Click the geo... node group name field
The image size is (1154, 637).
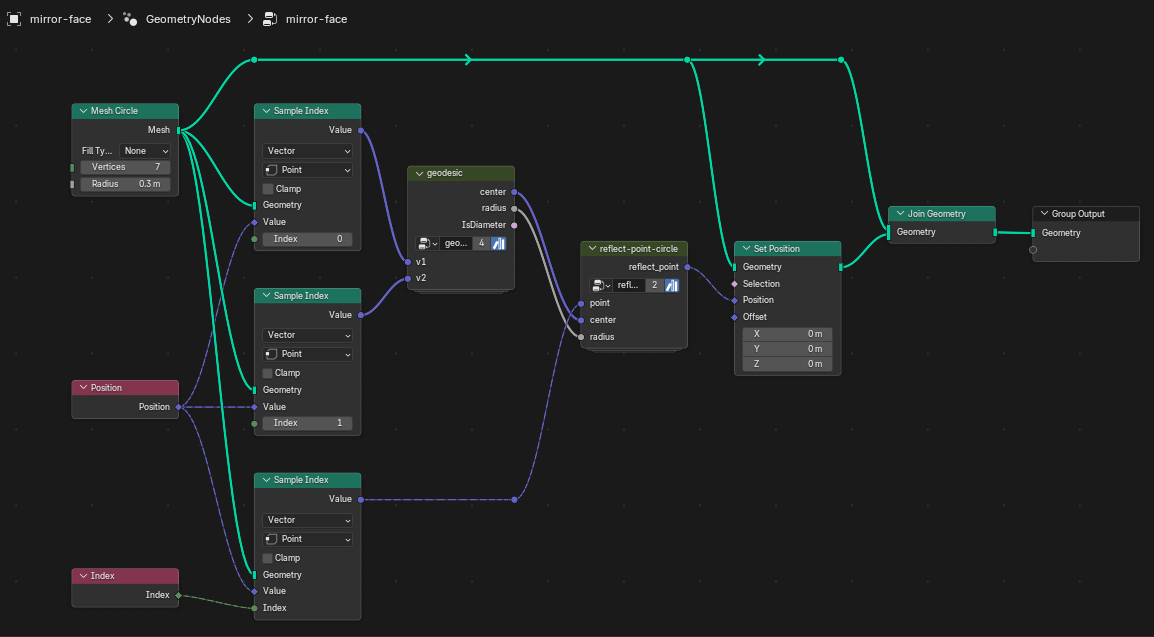[x=456, y=243]
